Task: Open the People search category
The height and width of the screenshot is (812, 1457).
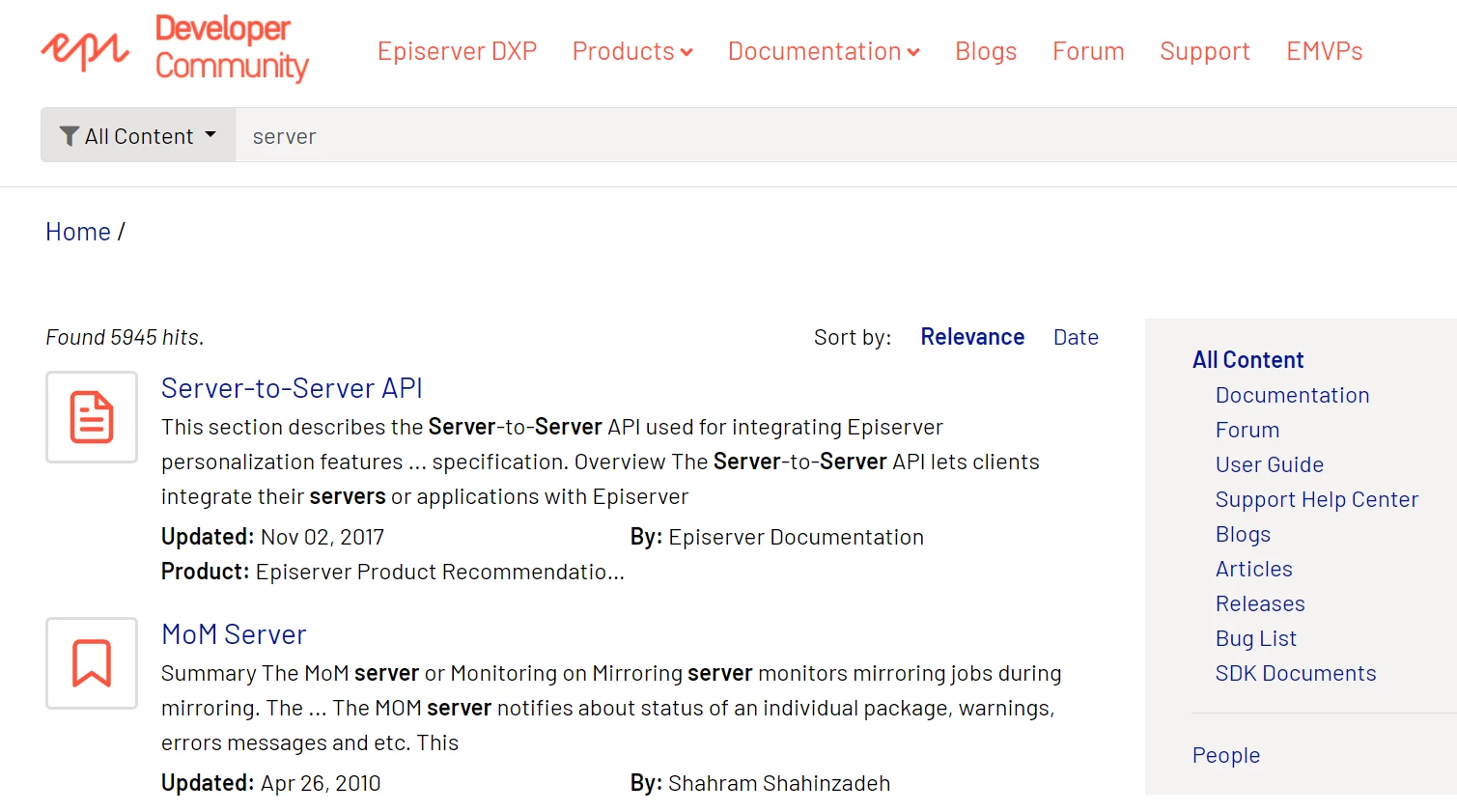Action: pos(1226,755)
